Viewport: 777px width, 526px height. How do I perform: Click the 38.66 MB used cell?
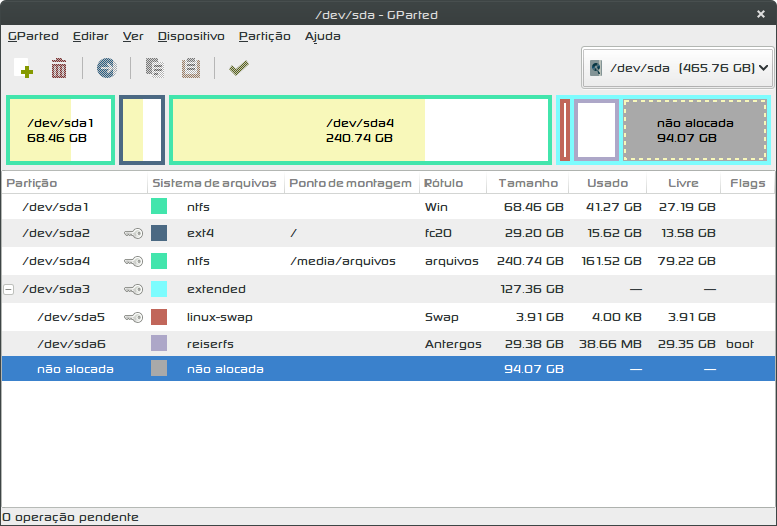[610, 344]
